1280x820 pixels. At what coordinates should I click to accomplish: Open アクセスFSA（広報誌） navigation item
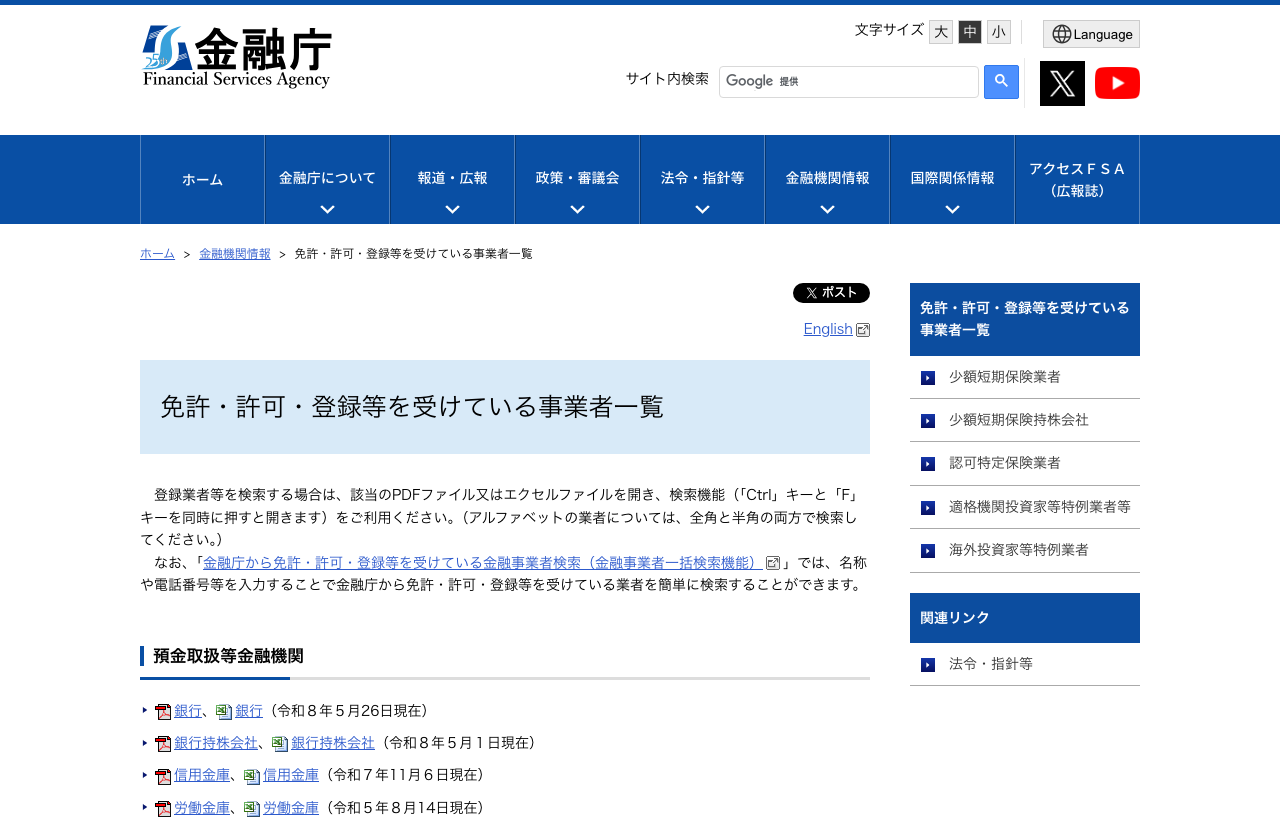click(x=1077, y=180)
